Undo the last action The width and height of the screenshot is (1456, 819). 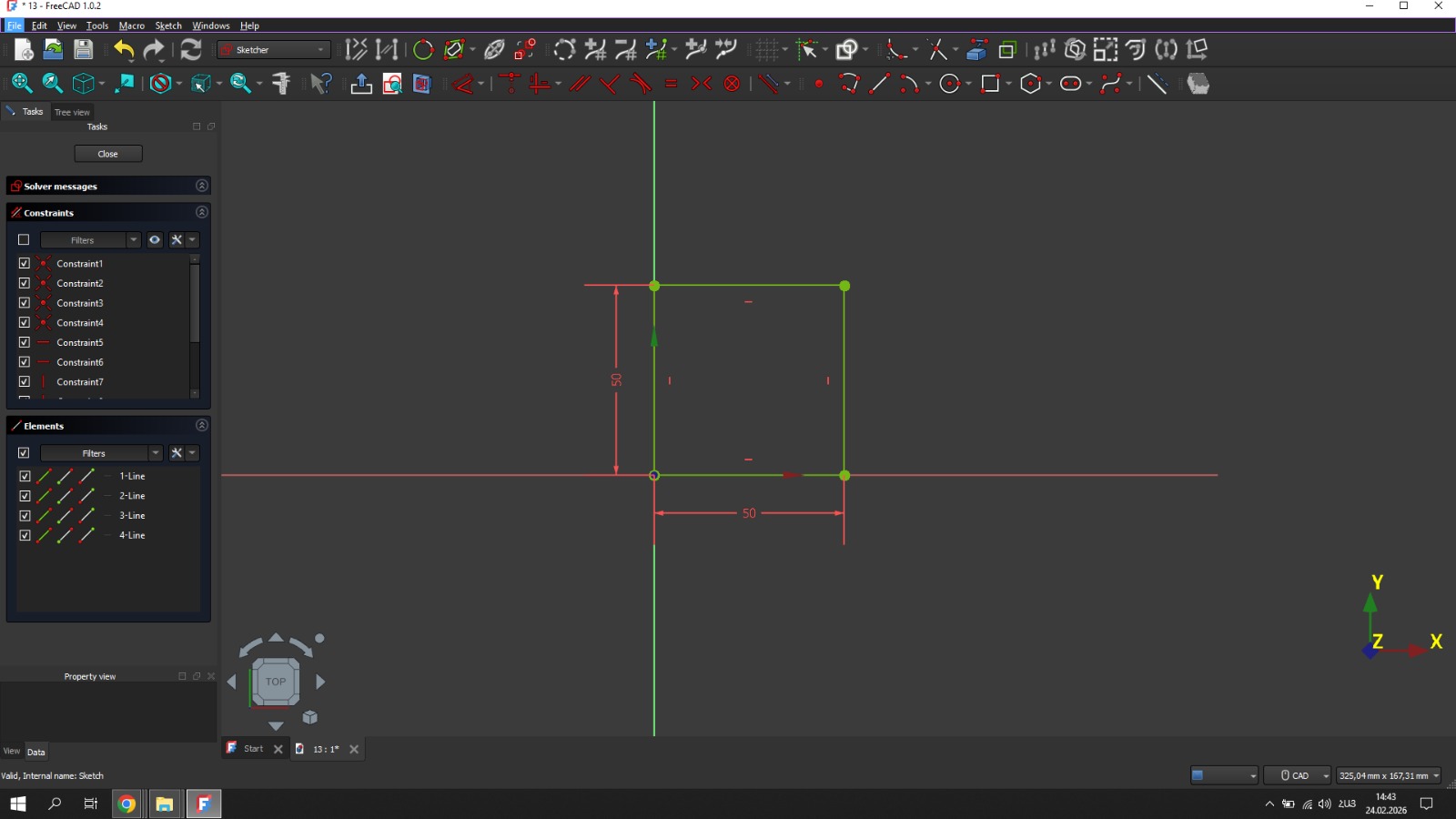coord(124,50)
